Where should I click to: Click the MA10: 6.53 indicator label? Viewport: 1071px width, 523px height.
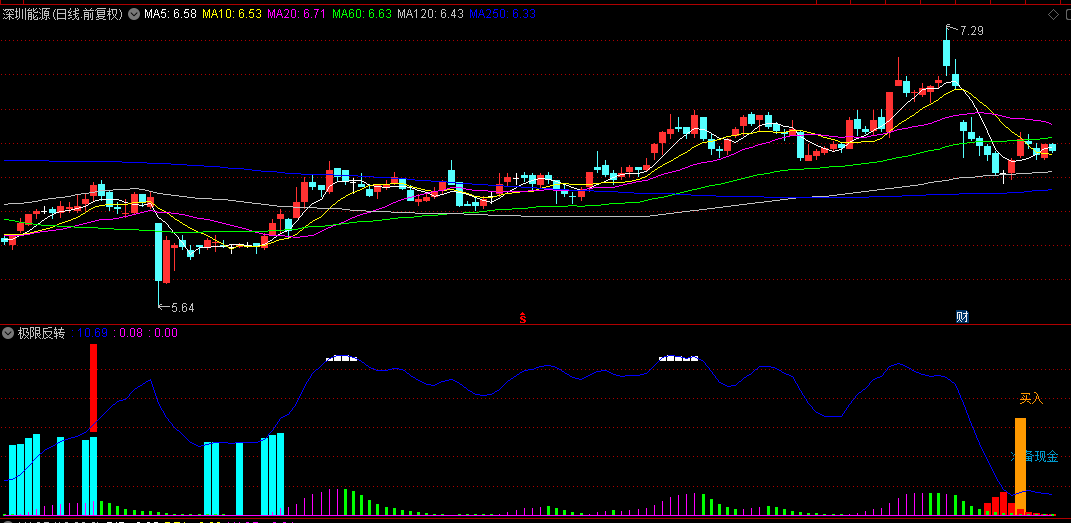click(232, 14)
